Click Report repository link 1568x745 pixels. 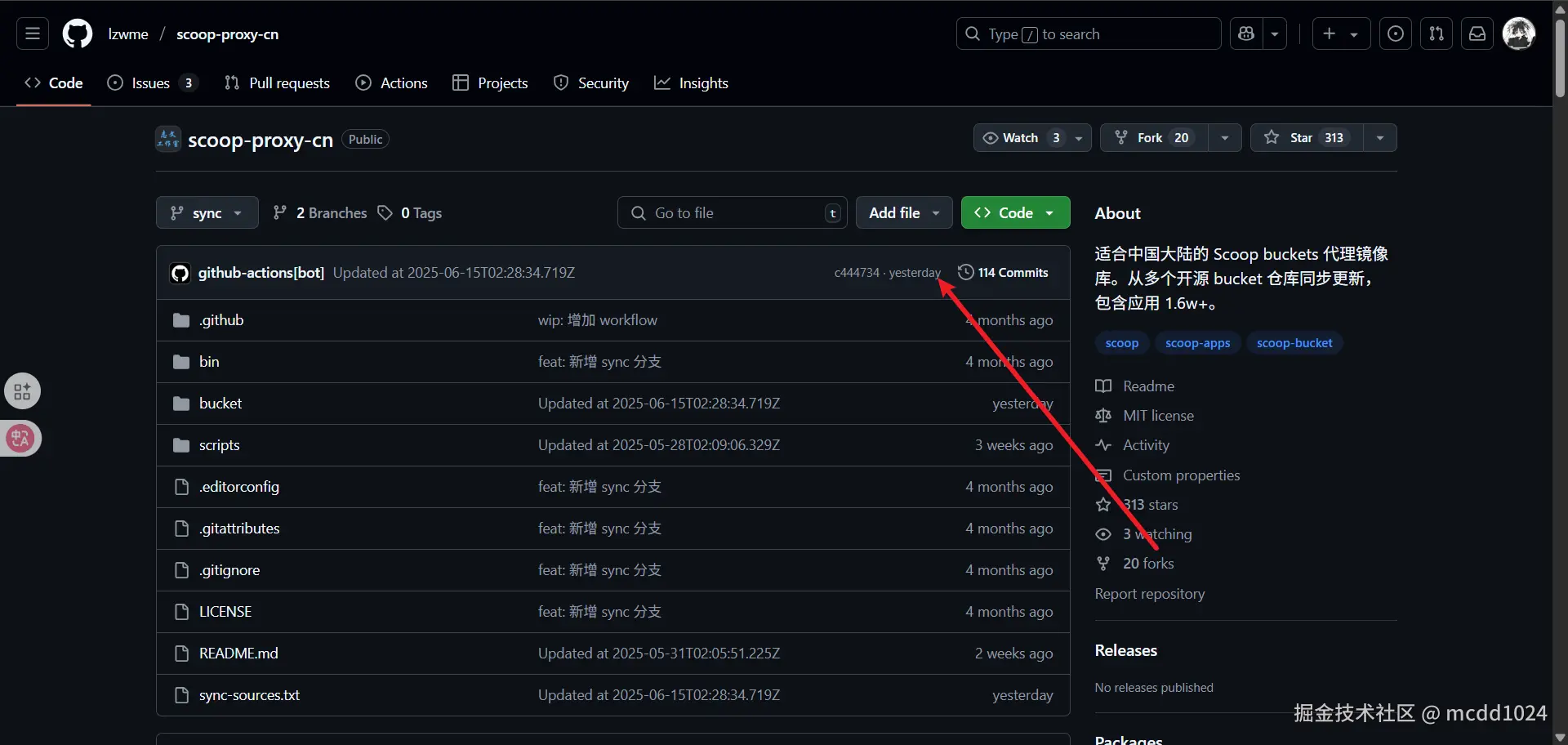[x=1150, y=594]
